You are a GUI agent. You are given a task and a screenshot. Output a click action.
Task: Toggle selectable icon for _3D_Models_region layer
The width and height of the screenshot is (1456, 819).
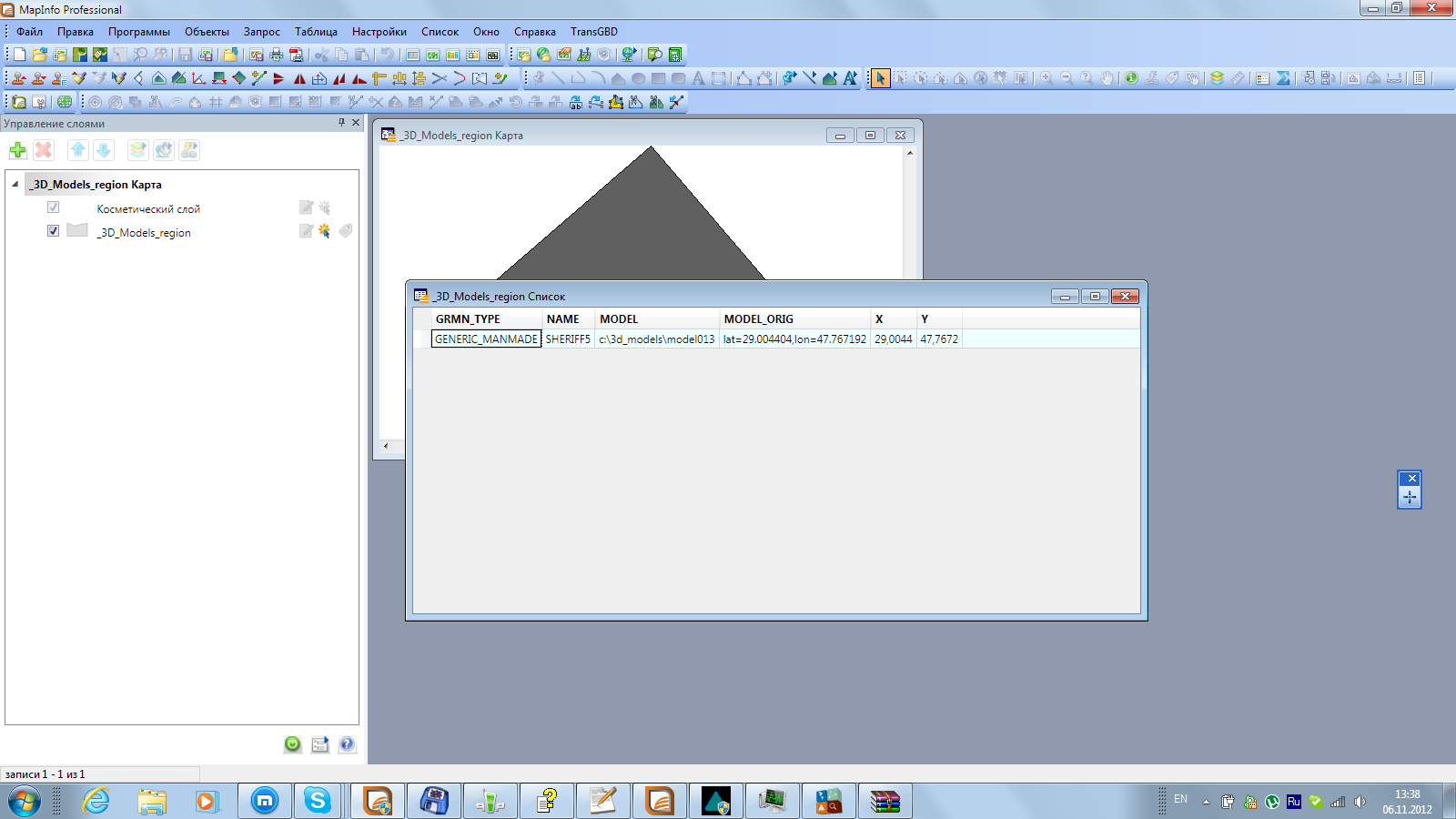pyautogui.click(x=324, y=231)
